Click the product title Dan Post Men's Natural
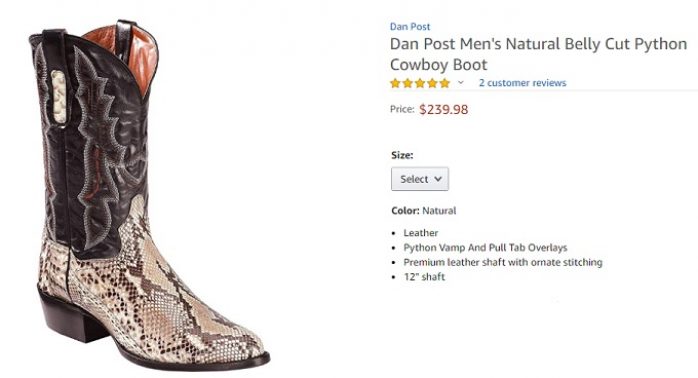 pyautogui.click(x=539, y=54)
